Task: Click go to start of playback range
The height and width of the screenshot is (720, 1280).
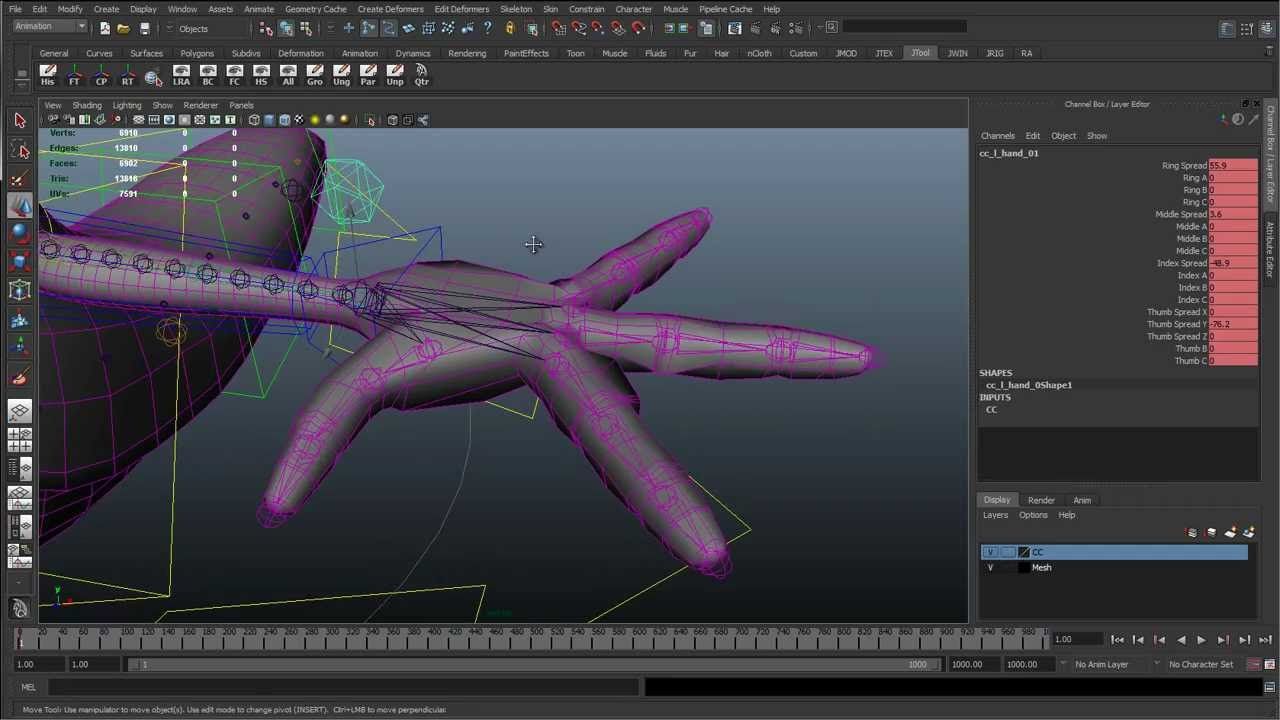Action: (x=1117, y=640)
